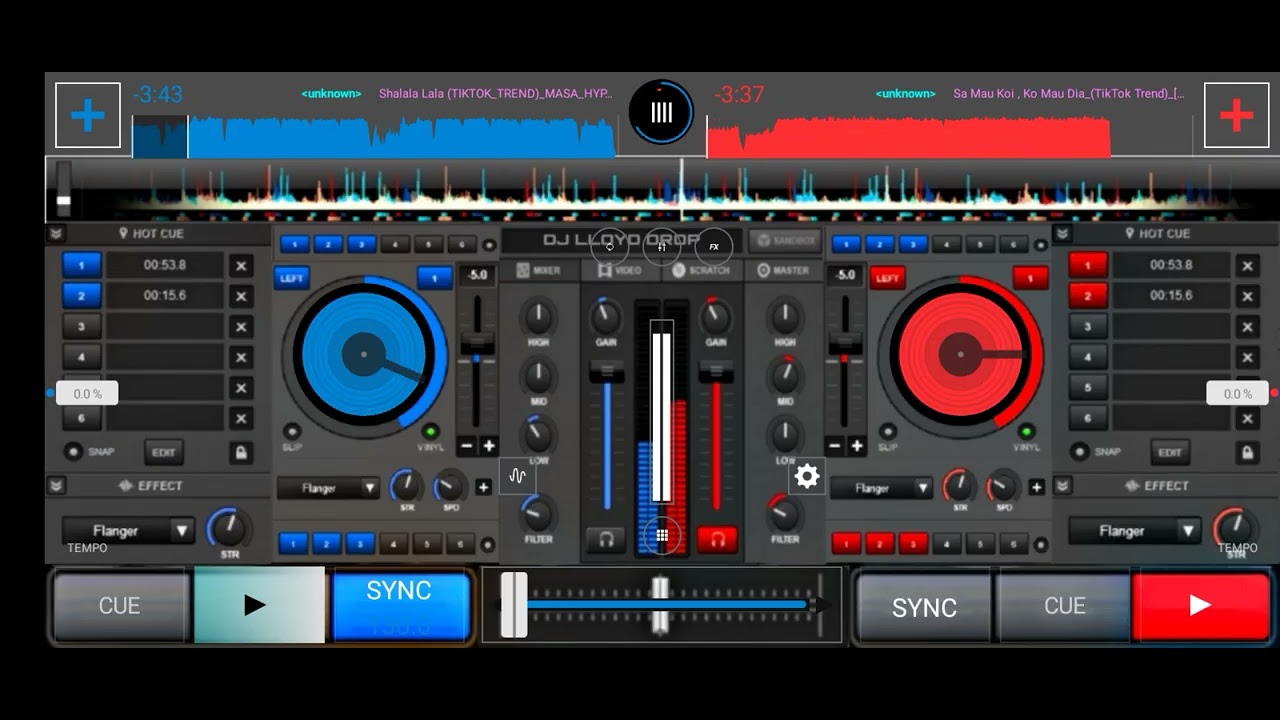The width and height of the screenshot is (1280, 720).
Task: Tap the FX overlay circle
Action: pos(714,246)
